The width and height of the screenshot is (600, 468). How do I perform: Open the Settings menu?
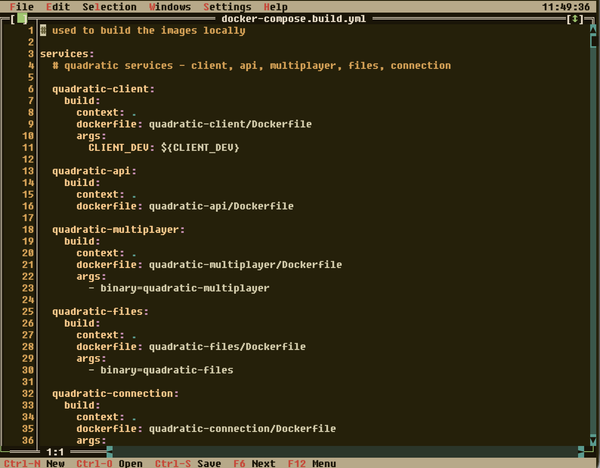(227, 7)
